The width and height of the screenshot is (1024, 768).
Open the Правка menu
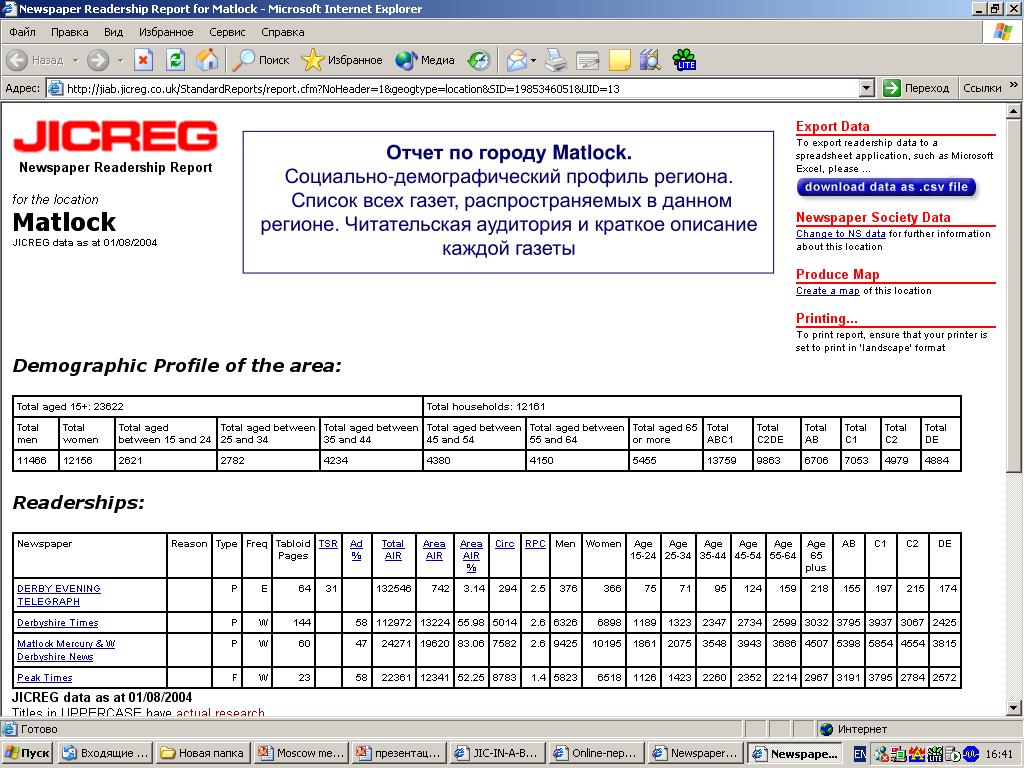[69, 32]
